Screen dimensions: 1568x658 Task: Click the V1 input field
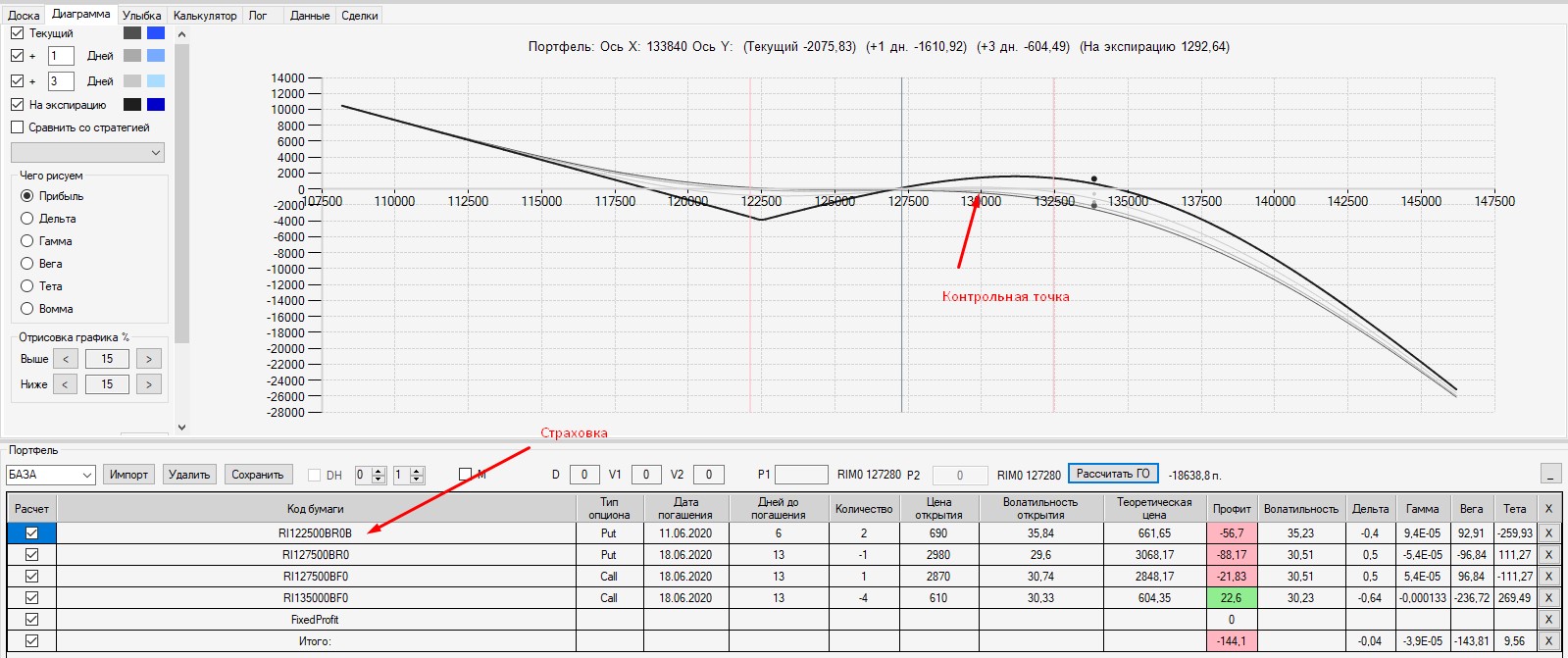click(646, 475)
